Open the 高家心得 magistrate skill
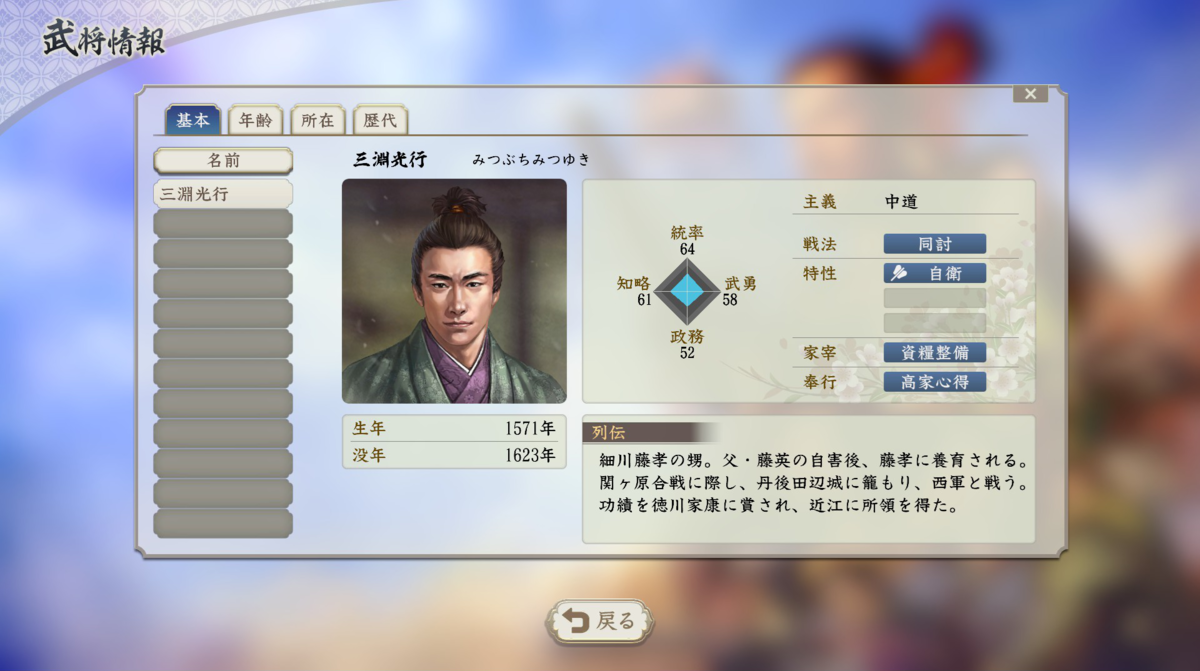This screenshot has width=1200, height=671. [935, 381]
